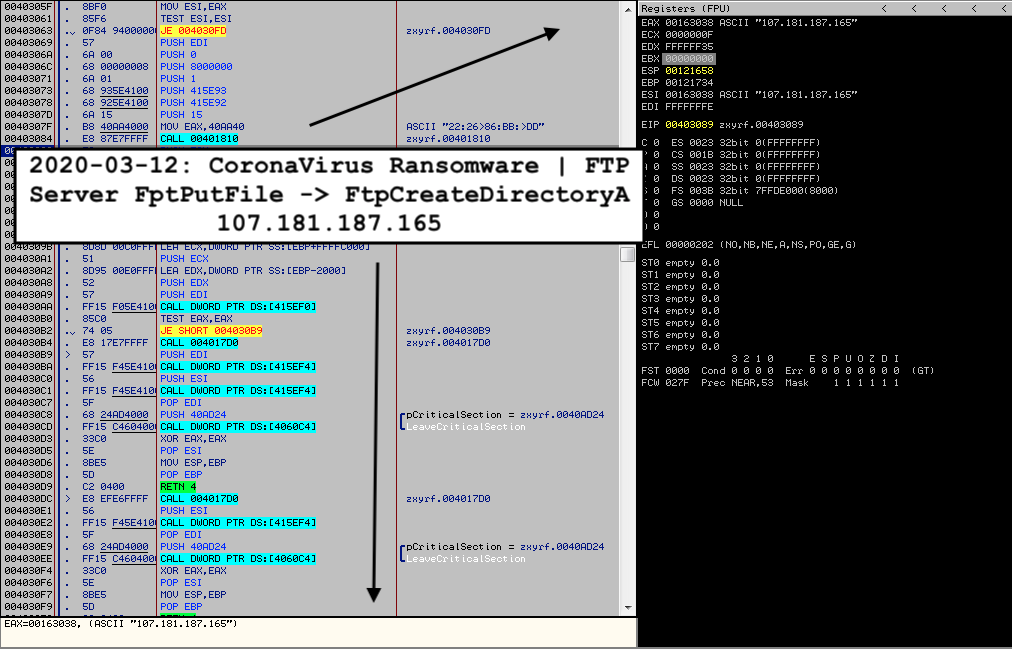
Task: Select the ST0 empty 0.0 FPU register
Action: [680, 263]
